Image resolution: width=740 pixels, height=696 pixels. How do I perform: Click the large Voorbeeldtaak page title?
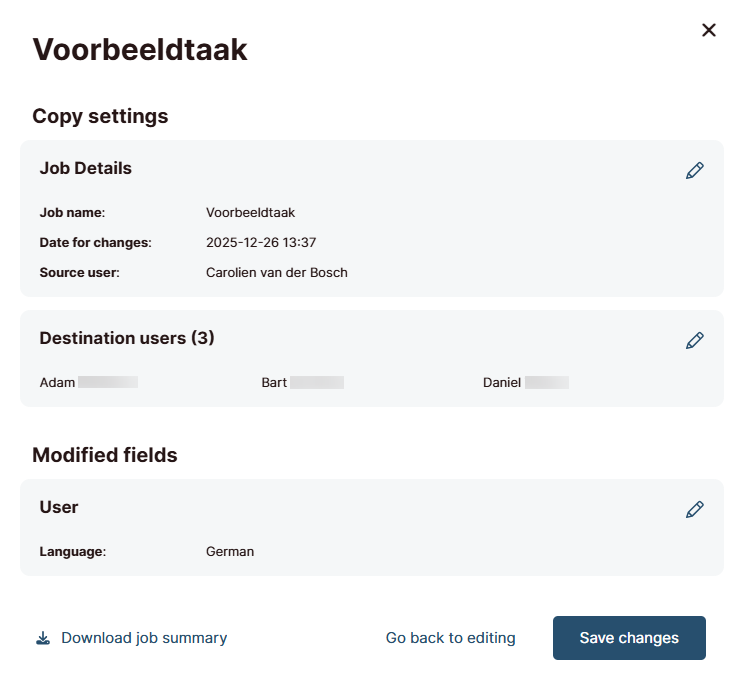tap(140, 50)
